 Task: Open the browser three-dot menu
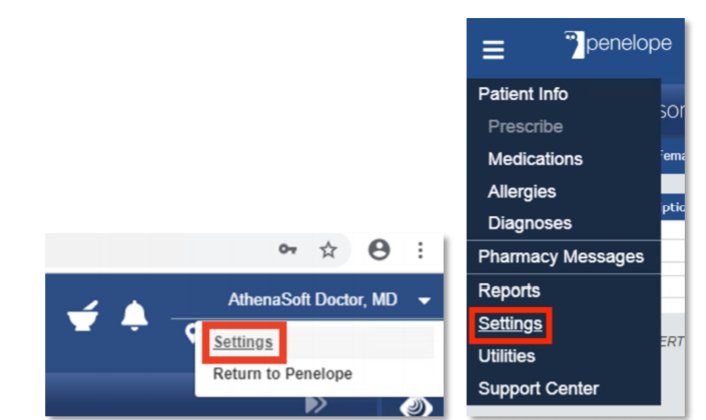point(420,250)
